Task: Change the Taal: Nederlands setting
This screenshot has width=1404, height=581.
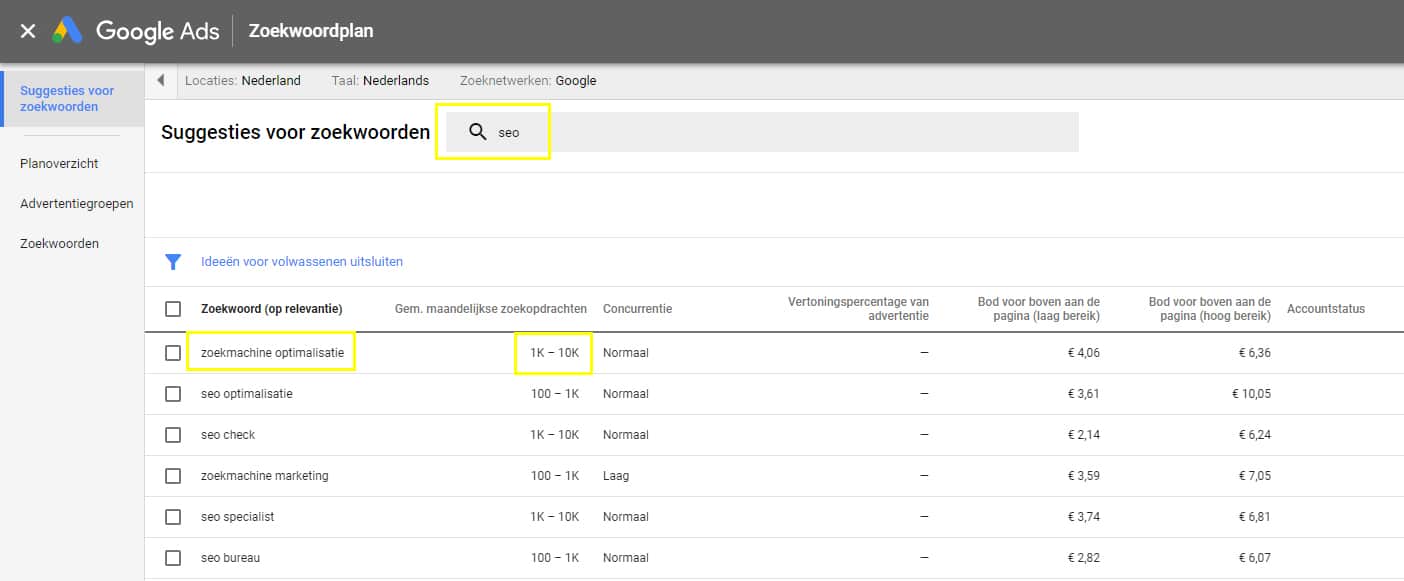Action: pyautogui.click(x=380, y=81)
